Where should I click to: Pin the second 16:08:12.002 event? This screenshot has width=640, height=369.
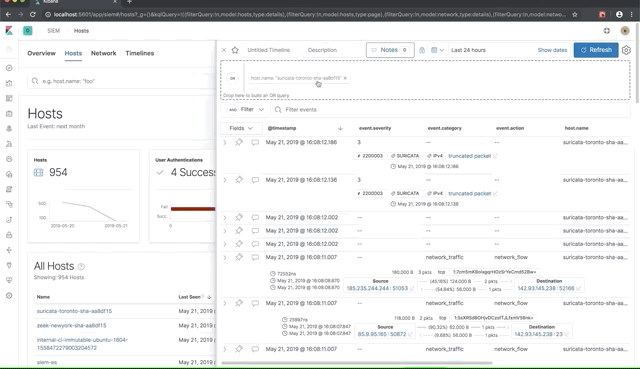pos(239,231)
